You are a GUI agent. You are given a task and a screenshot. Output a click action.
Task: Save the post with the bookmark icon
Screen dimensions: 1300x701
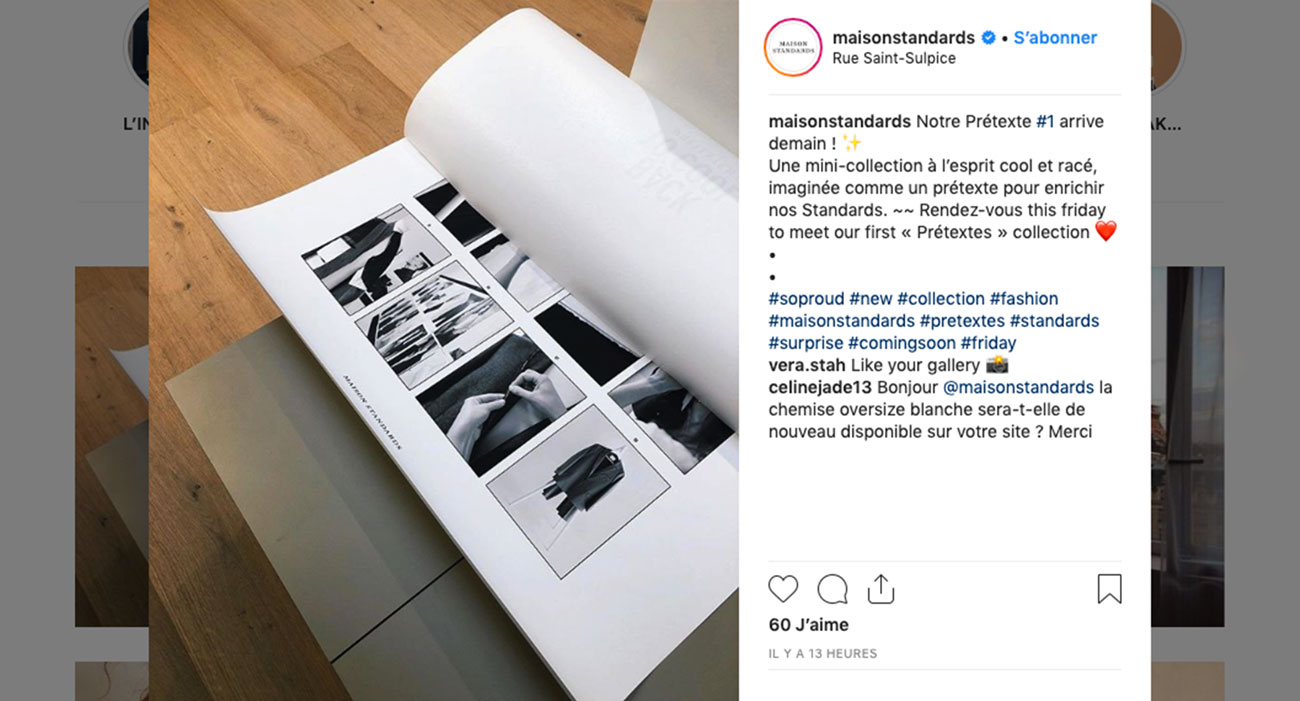pos(1109,589)
